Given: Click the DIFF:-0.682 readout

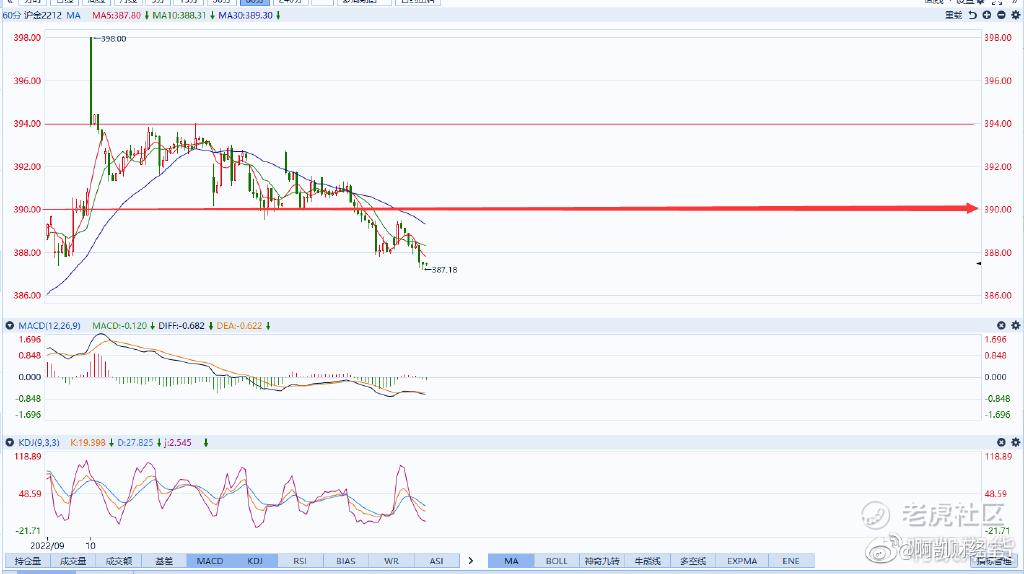Looking at the screenshot, I should coord(182,325).
